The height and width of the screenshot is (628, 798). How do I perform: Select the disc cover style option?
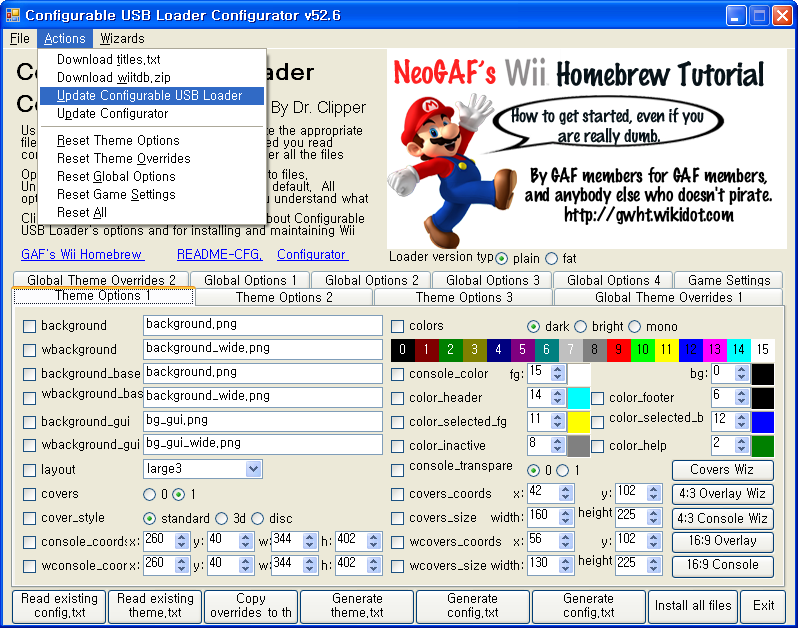click(x=258, y=518)
